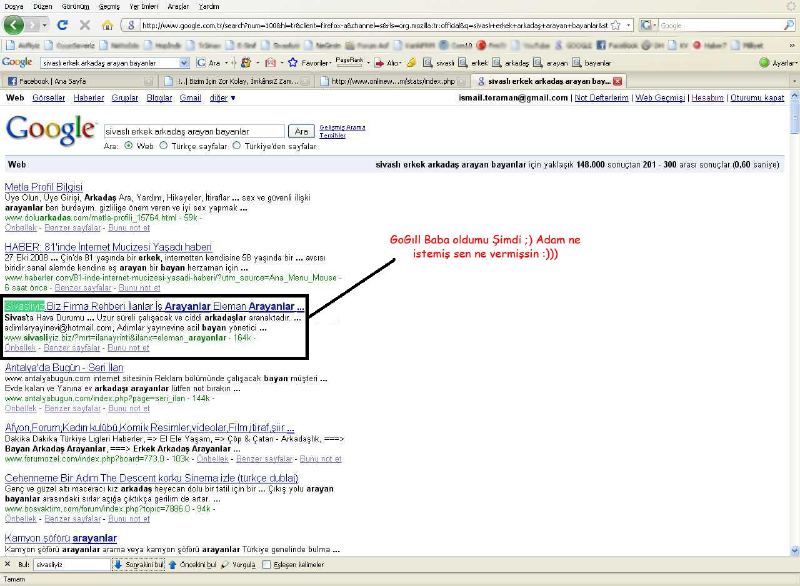Click Vurgula highlight in the find bar
Screen dimensions: 800x586
click(x=238, y=565)
